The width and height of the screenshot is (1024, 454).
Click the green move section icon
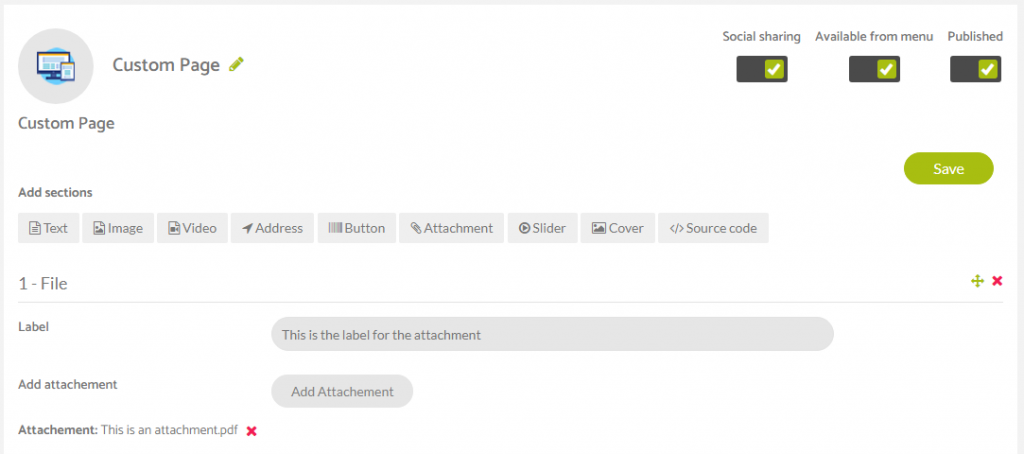pyautogui.click(x=977, y=281)
